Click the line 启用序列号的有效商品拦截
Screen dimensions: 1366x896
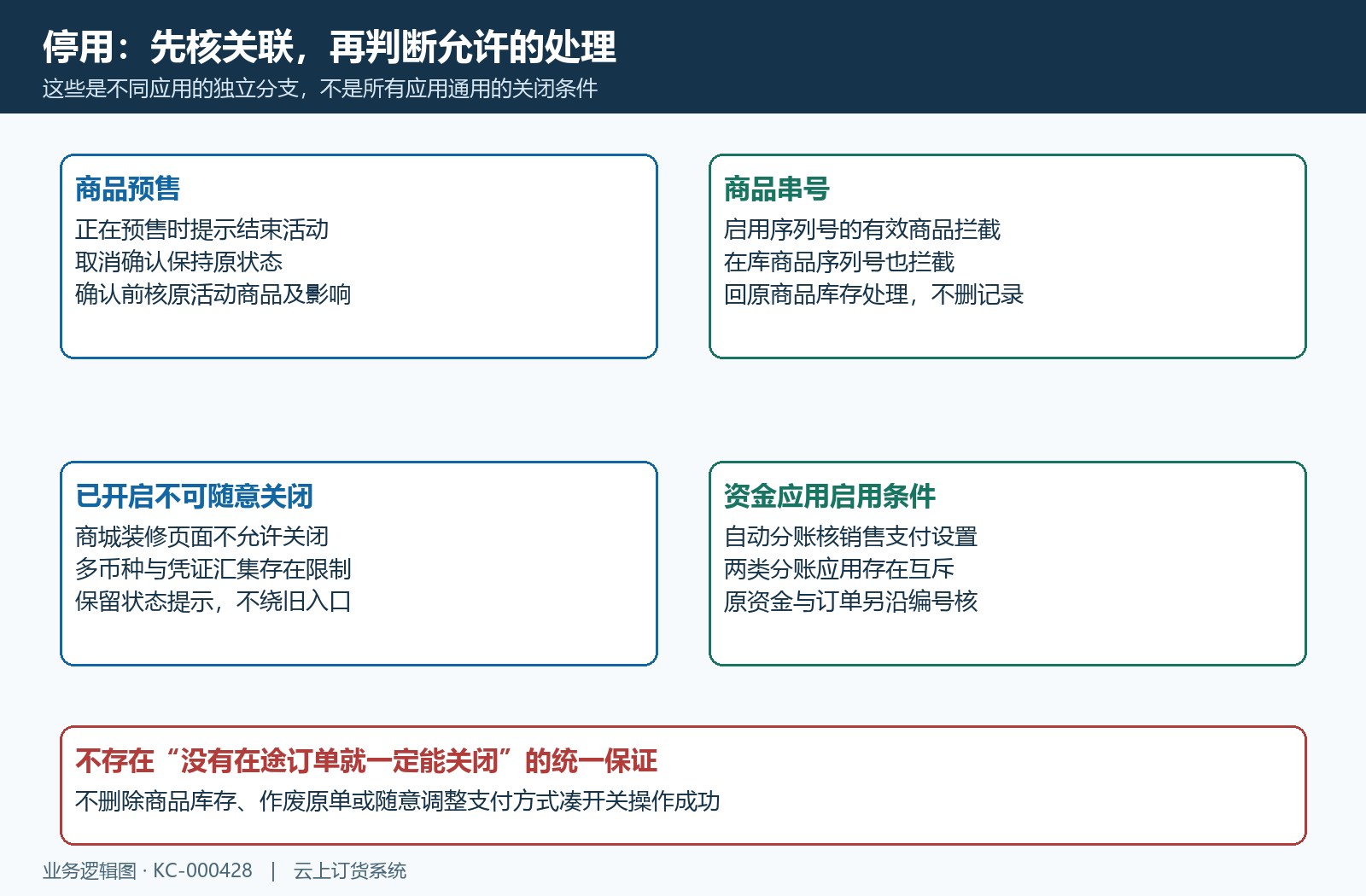[x=862, y=230]
